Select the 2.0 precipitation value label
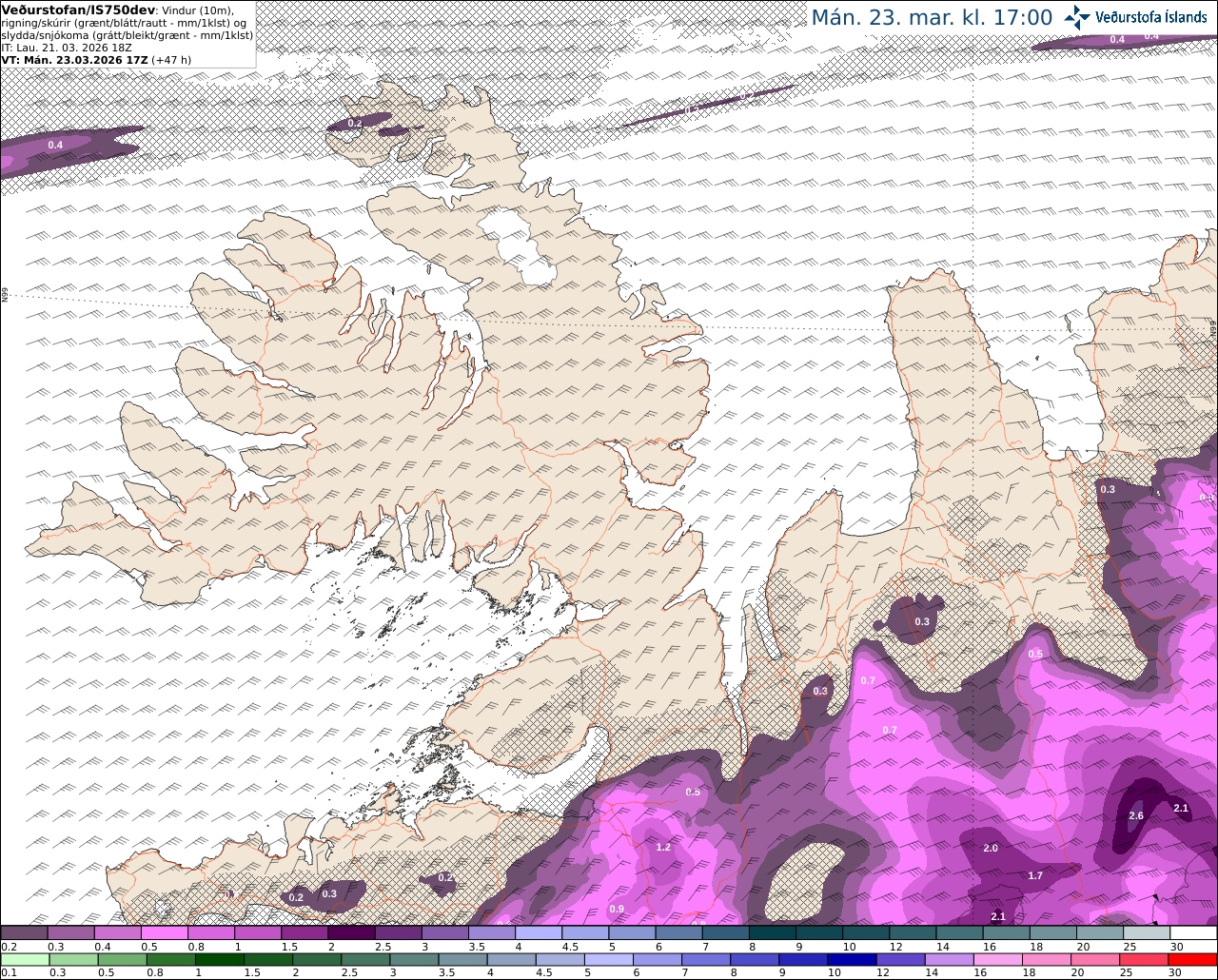Viewport: 1218px width, 980px height. pyautogui.click(x=991, y=848)
